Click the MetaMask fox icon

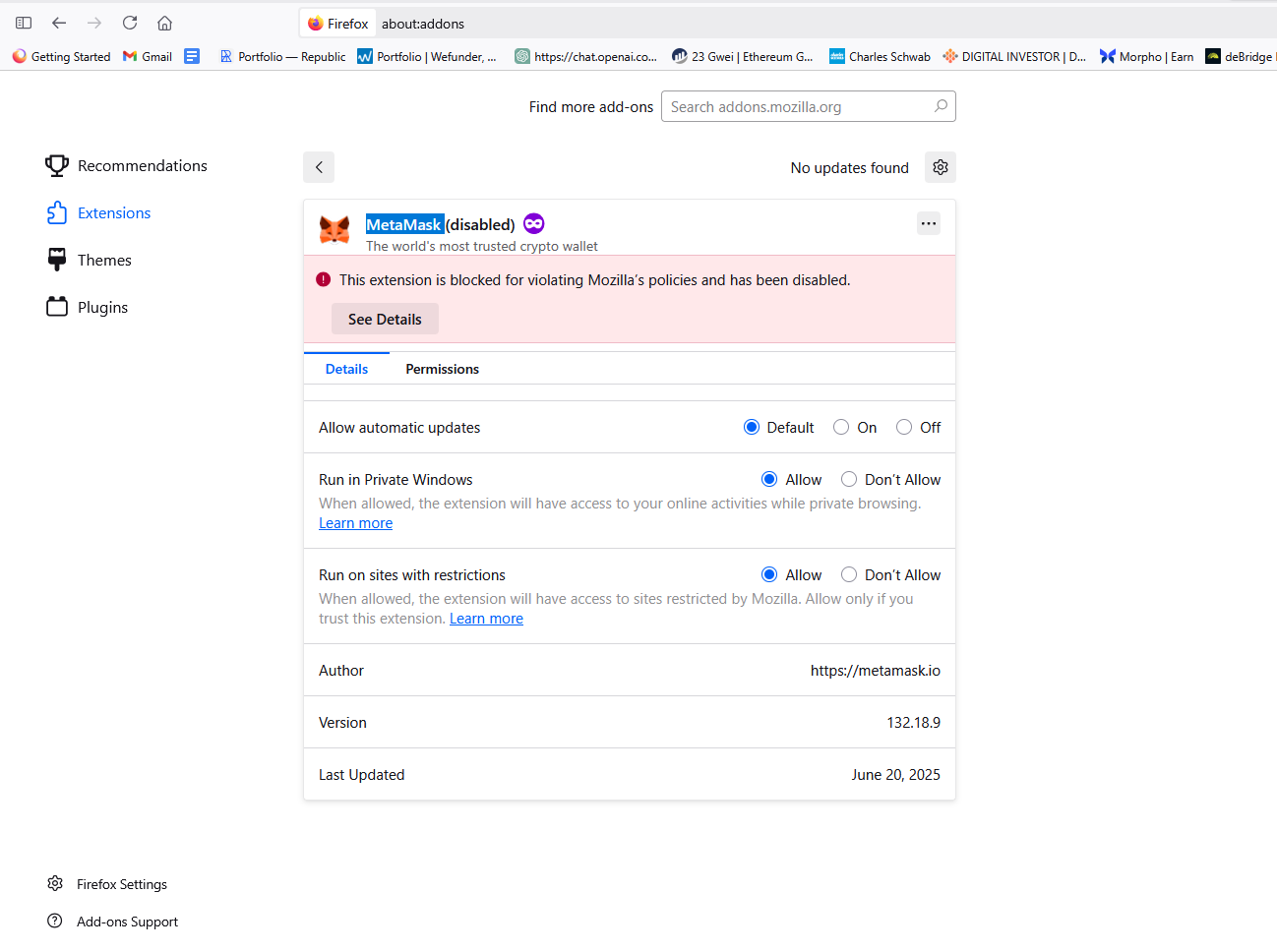pos(334,230)
